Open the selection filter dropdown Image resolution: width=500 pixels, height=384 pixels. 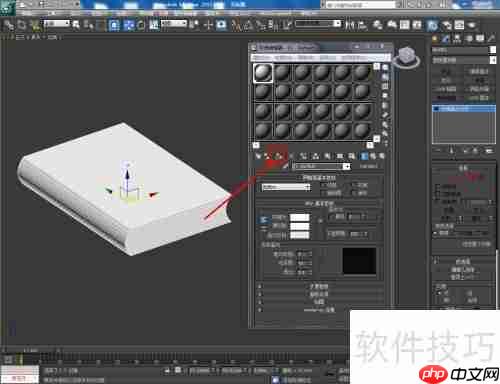point(57,23)
